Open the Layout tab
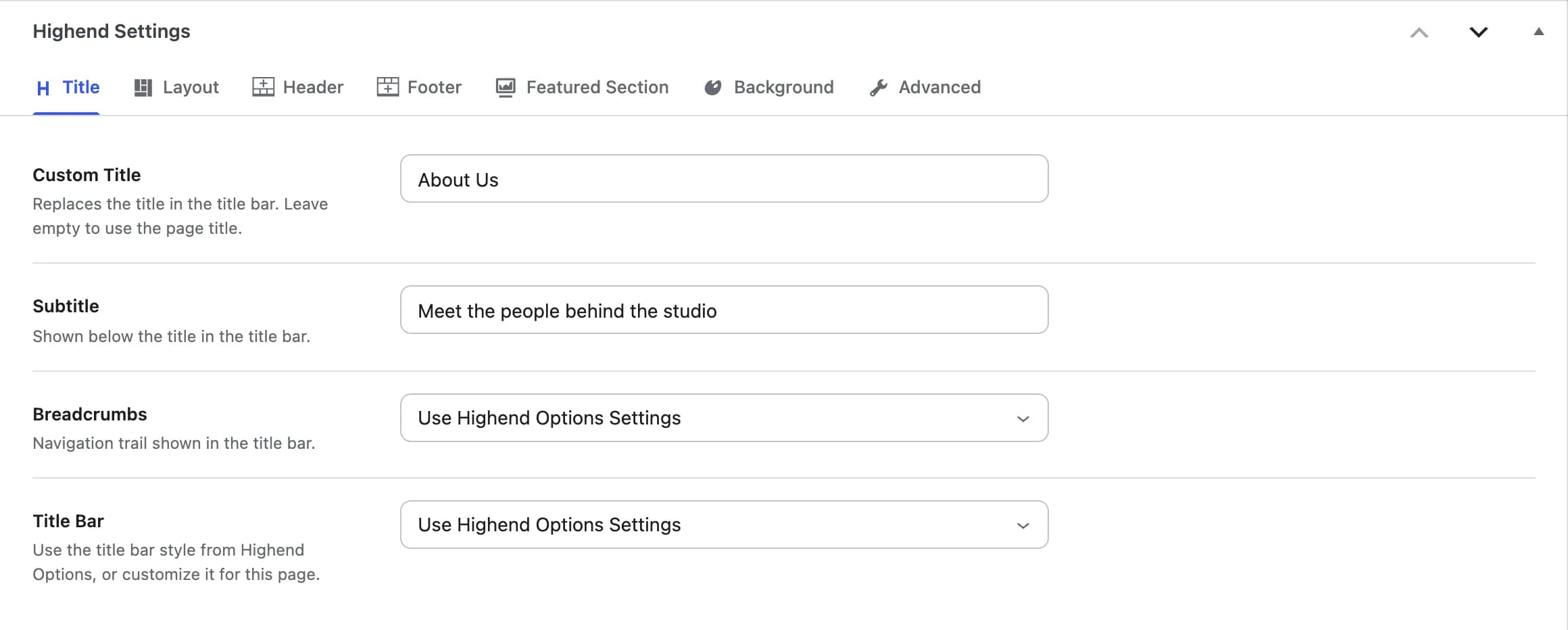 (176, 88)
